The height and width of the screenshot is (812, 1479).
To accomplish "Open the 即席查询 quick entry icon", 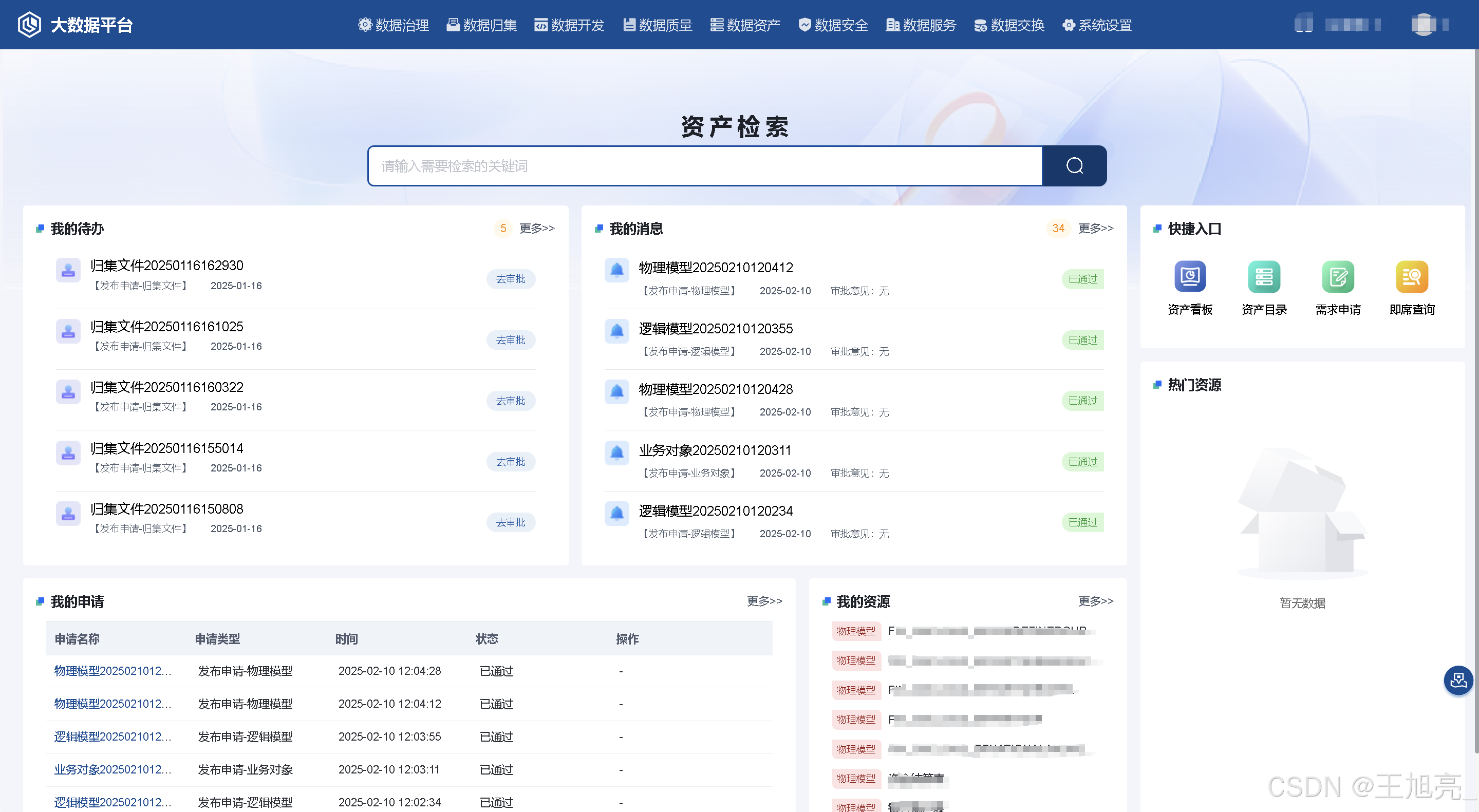I will pos(1411,277).
